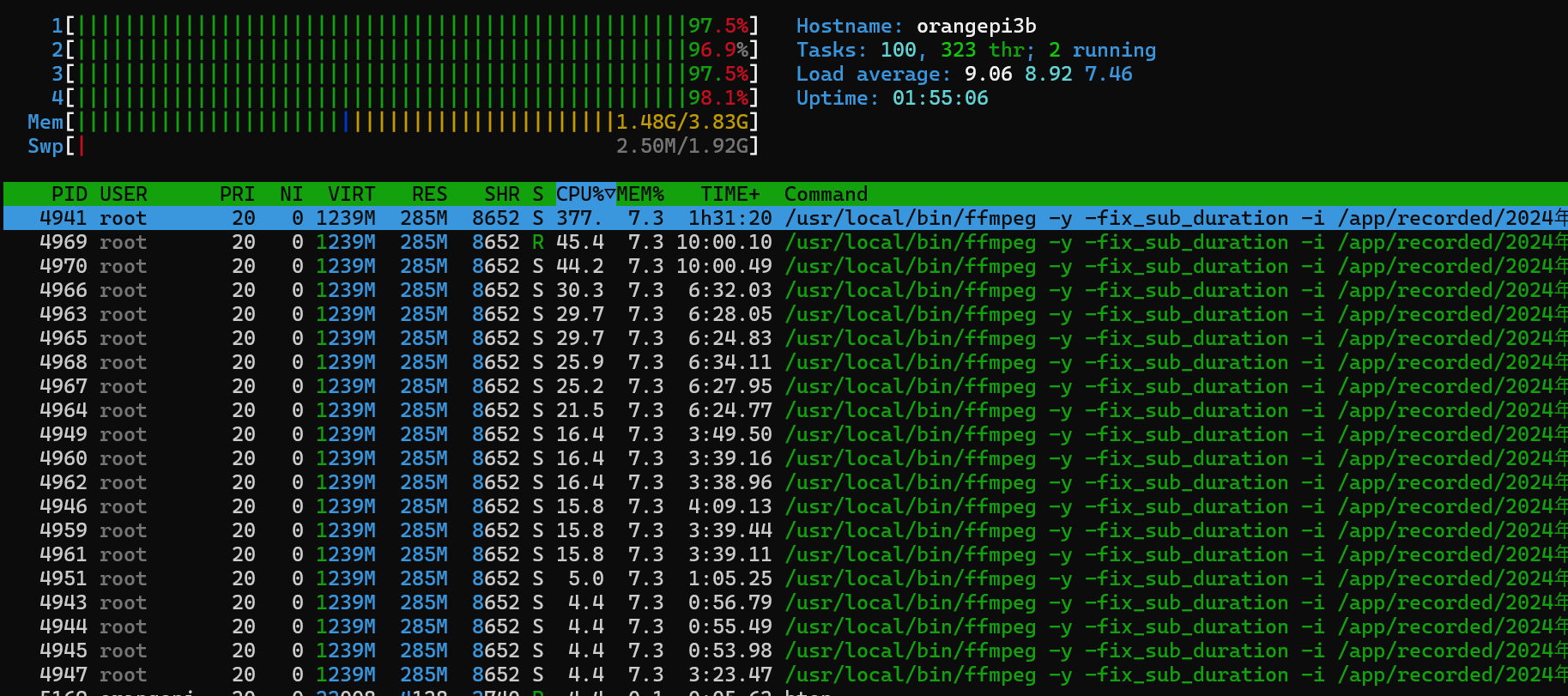Click the 10:00.49 time value
This screenshot has height=696, width=1568.
[724, 266]
